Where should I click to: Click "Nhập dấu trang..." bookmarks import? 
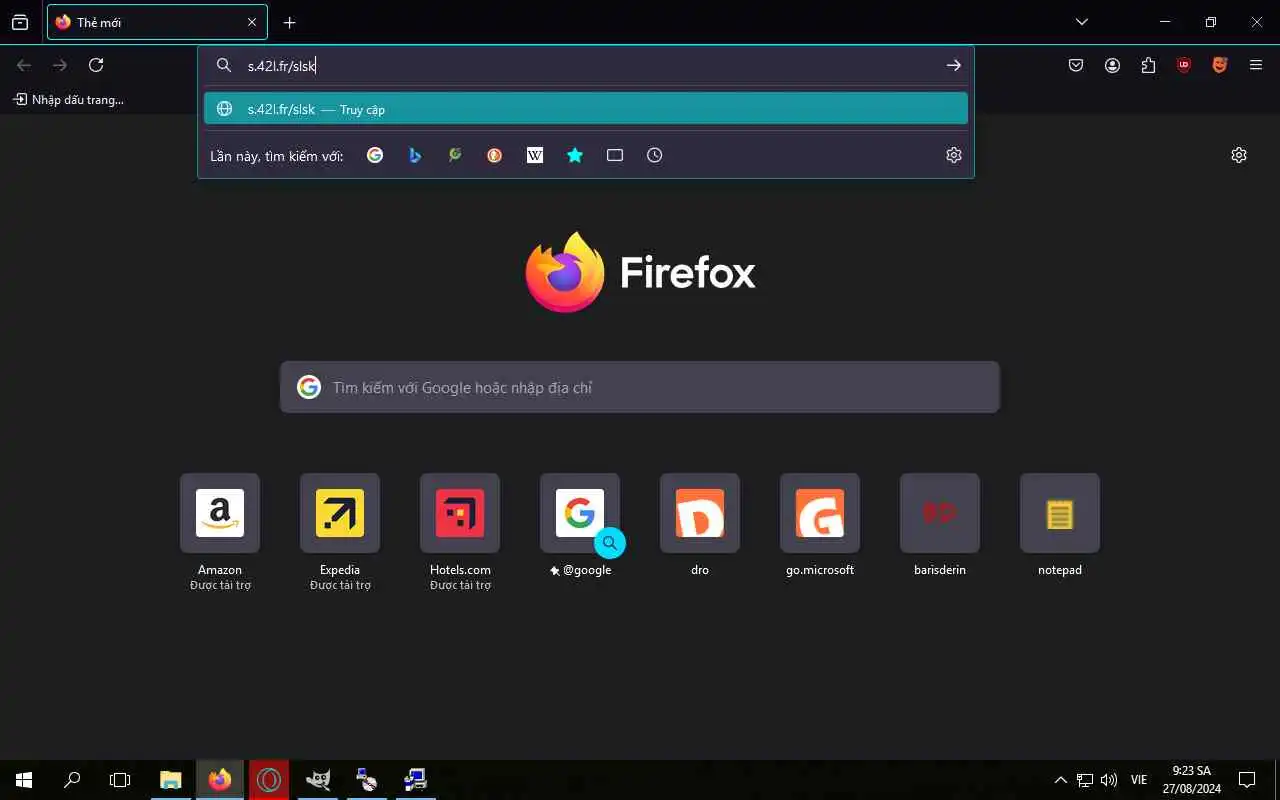(69, 100)
